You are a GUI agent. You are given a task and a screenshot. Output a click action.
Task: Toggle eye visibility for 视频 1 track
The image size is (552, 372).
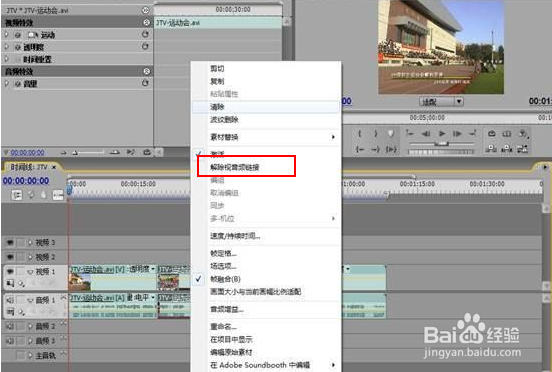click(10, 271)
